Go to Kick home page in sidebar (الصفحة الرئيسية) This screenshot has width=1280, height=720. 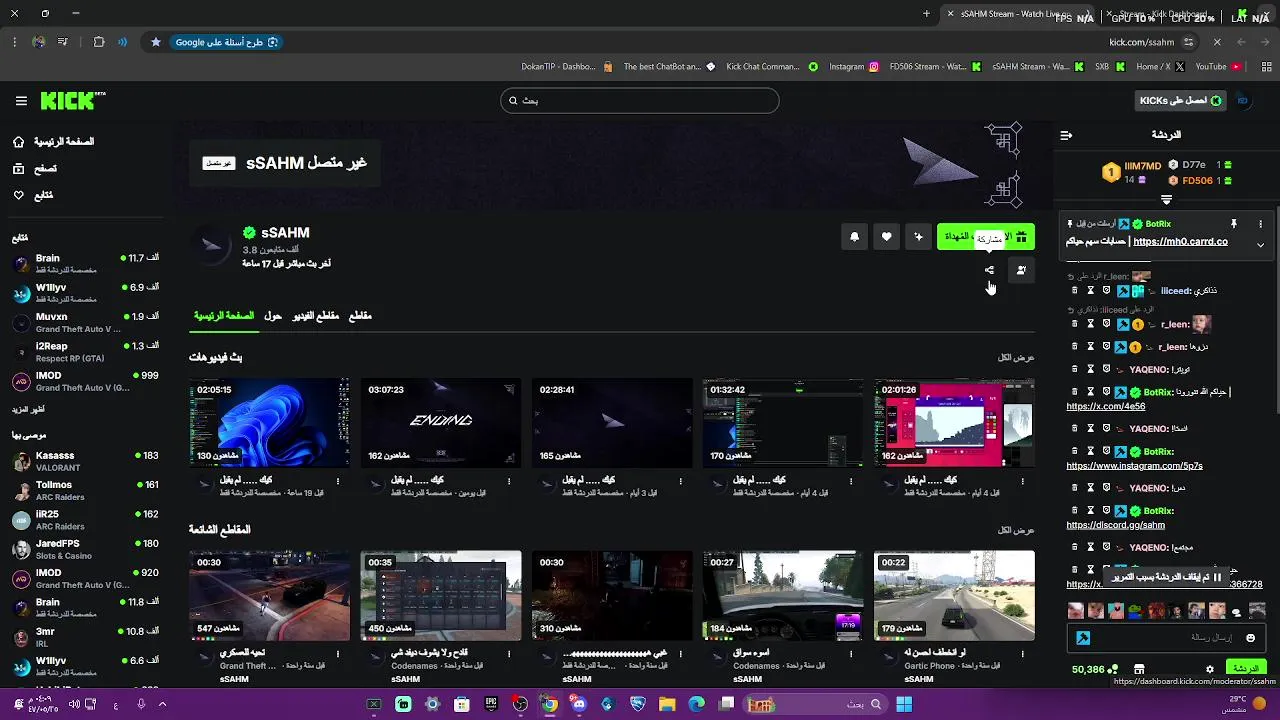[54, 142]
